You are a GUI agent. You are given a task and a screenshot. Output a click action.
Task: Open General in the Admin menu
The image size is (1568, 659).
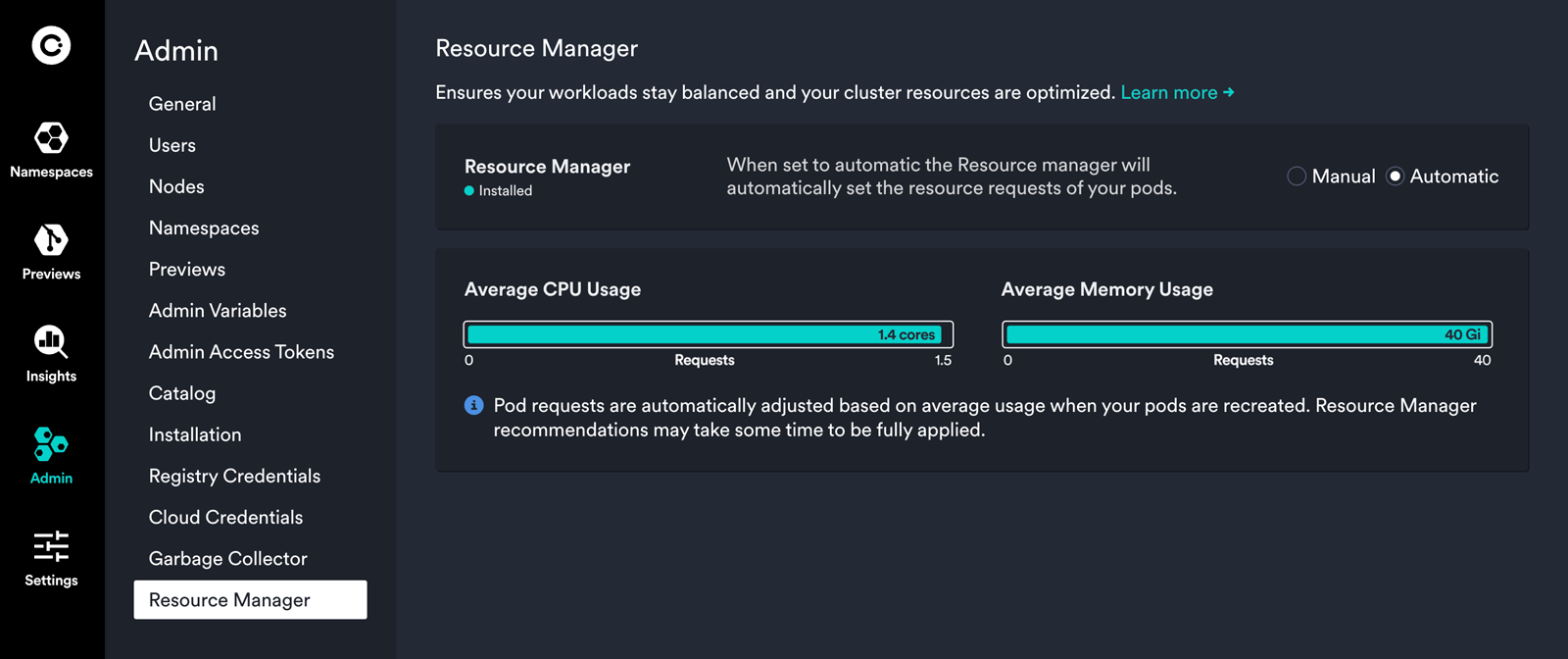(182, 104)
